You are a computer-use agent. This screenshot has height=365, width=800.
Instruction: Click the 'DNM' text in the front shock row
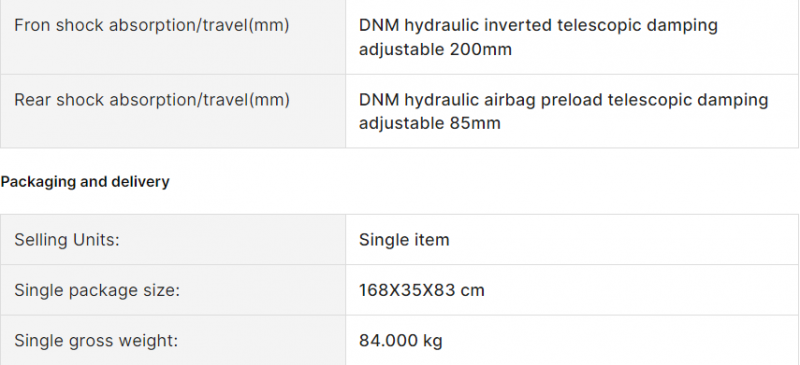coord(379,25)
